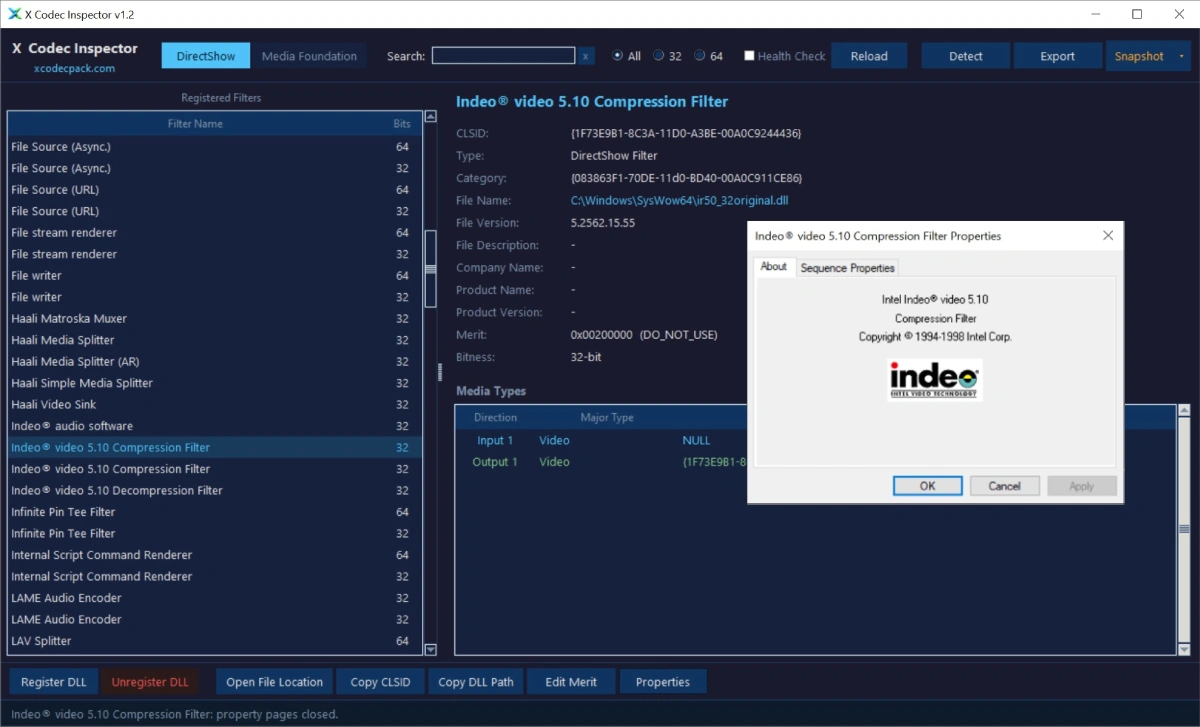Click the filter list scroll up arrow
Screen dimensions: 1200x727
click(431, 116)
